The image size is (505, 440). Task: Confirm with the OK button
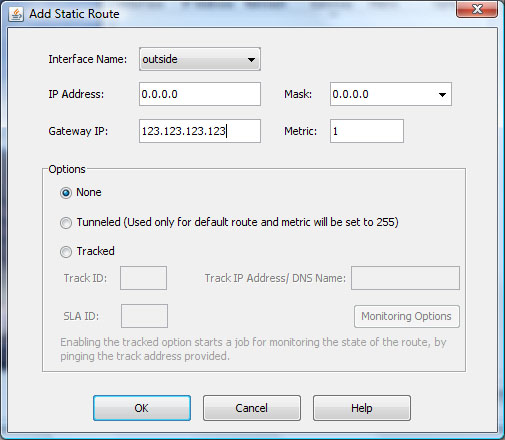(142, 408)
